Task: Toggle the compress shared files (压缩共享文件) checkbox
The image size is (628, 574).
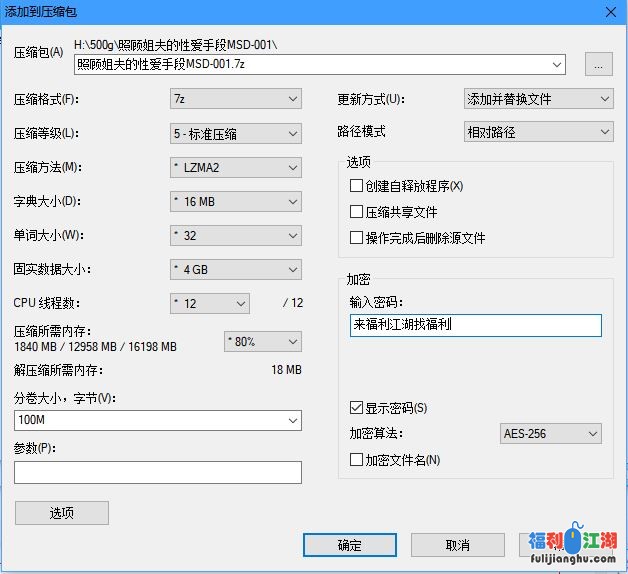Action: pos(356,212)
